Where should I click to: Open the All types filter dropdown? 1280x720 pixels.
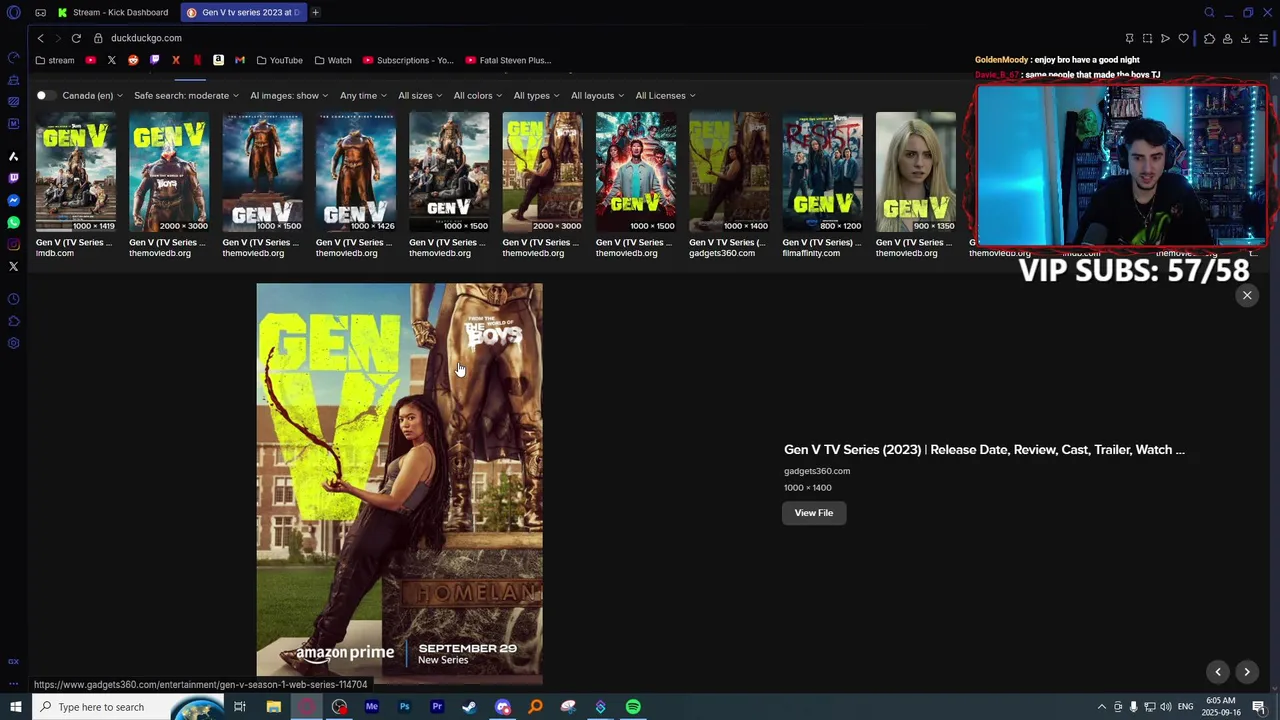537,95
